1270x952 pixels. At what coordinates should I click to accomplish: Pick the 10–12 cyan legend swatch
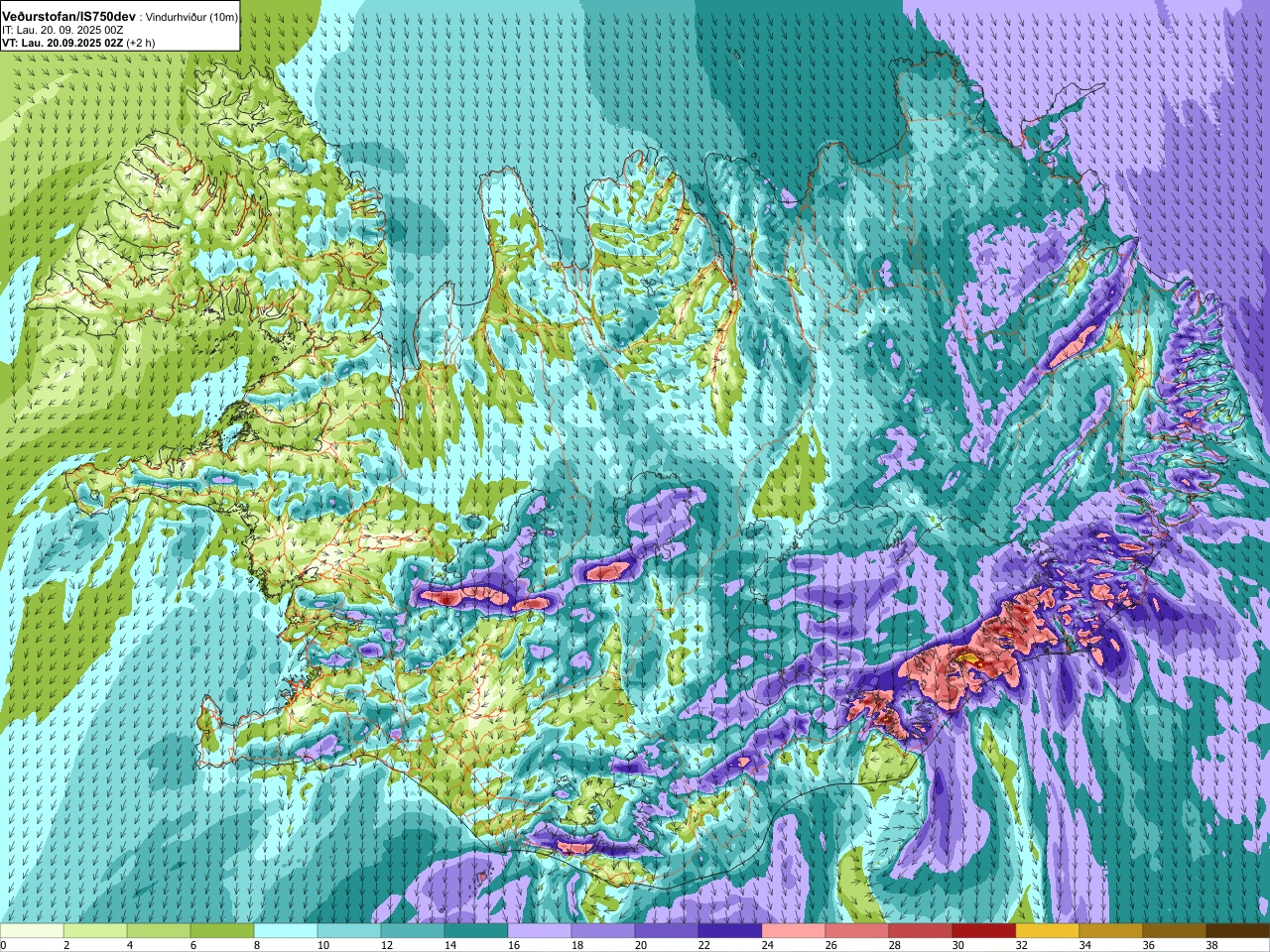(x=349, y=932)
